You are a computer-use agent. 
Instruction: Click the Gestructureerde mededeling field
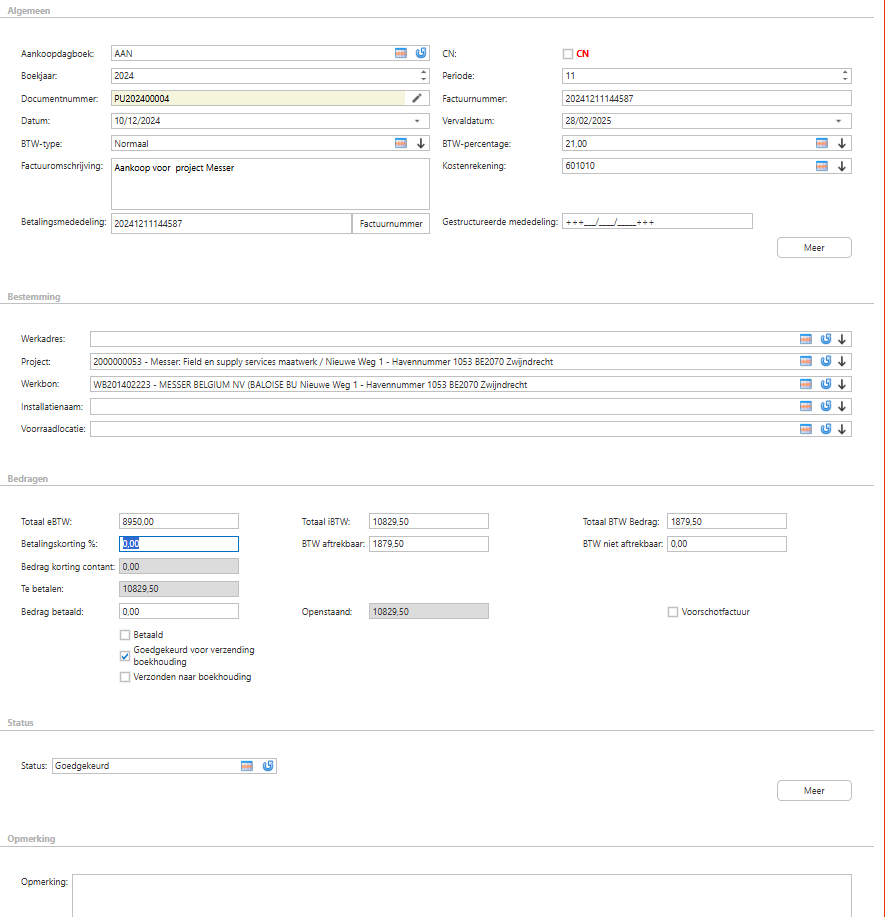tap(657, 221)
